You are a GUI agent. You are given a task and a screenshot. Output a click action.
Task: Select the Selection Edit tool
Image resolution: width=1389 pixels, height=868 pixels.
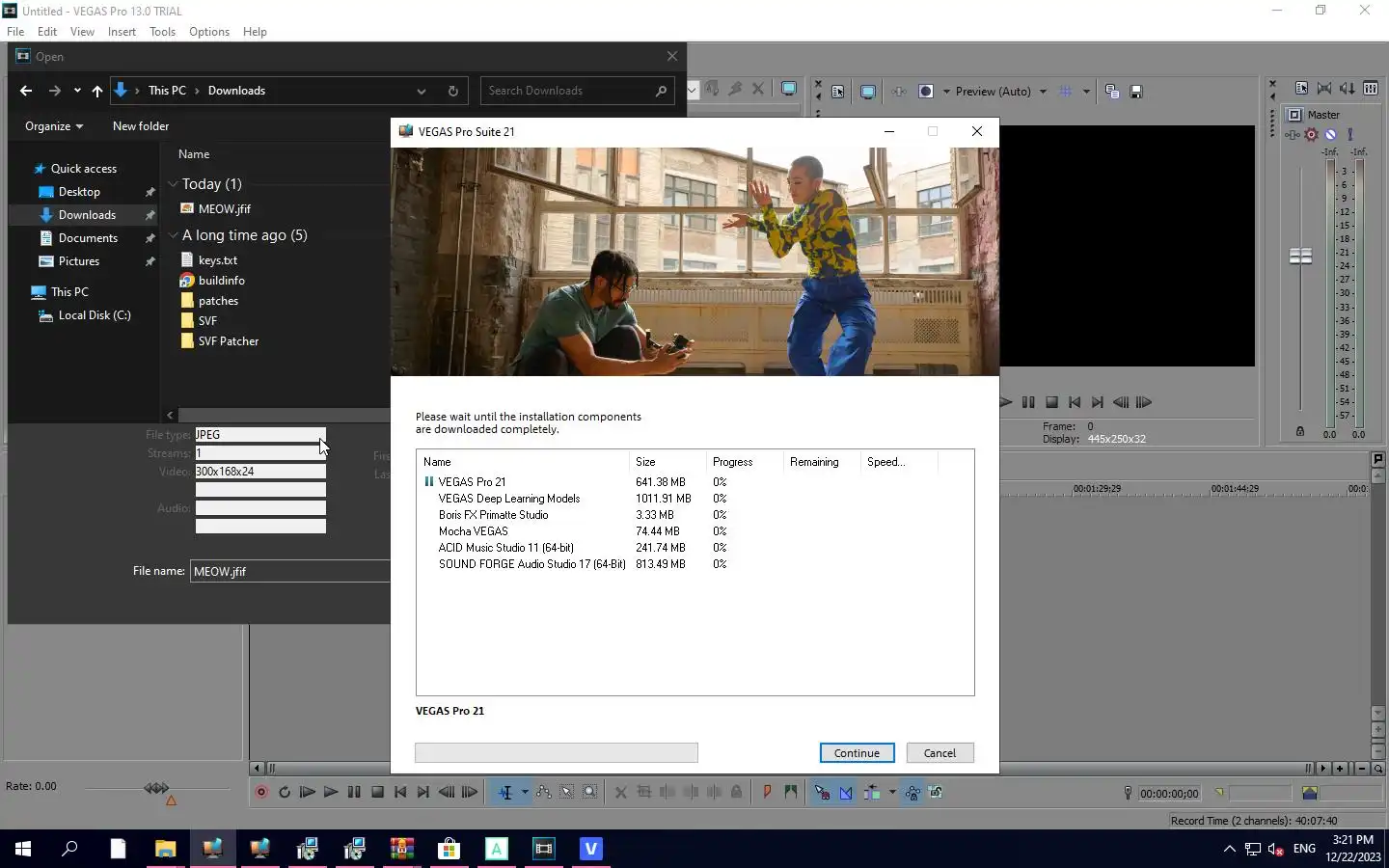point(567,793)
